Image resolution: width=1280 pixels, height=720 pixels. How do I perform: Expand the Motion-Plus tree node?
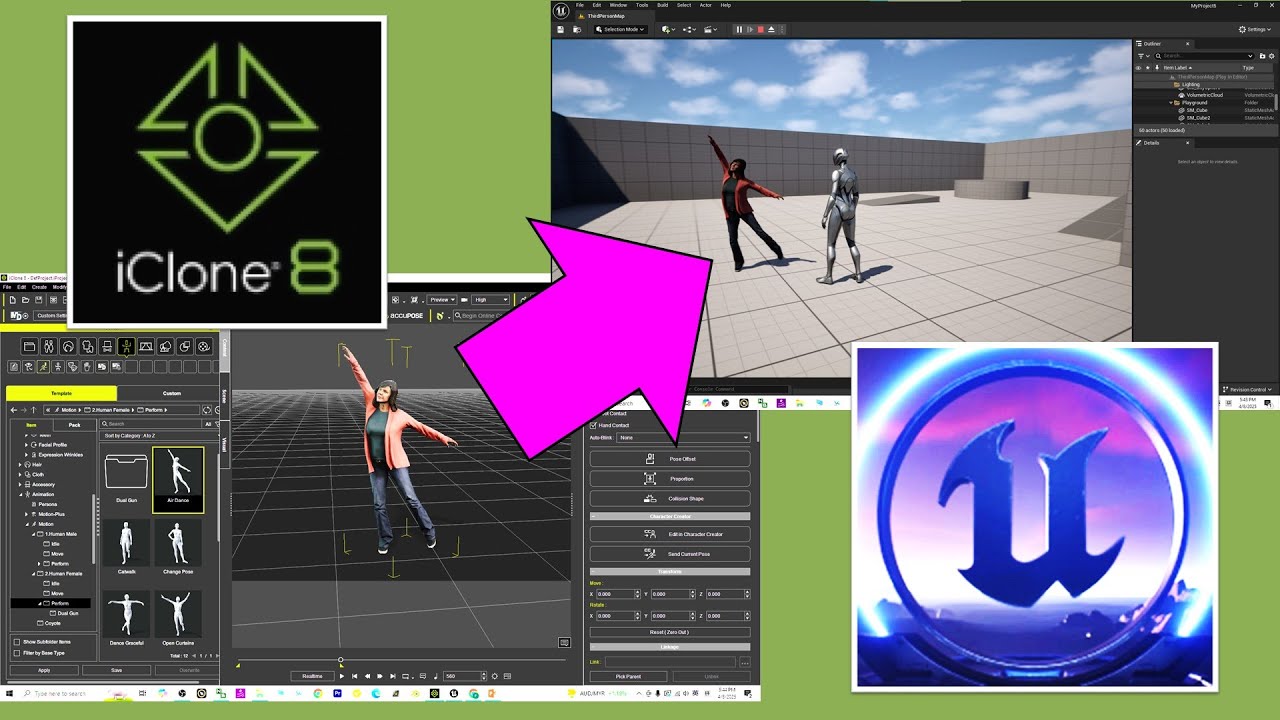pyautogui.click(x=26, y=514)
